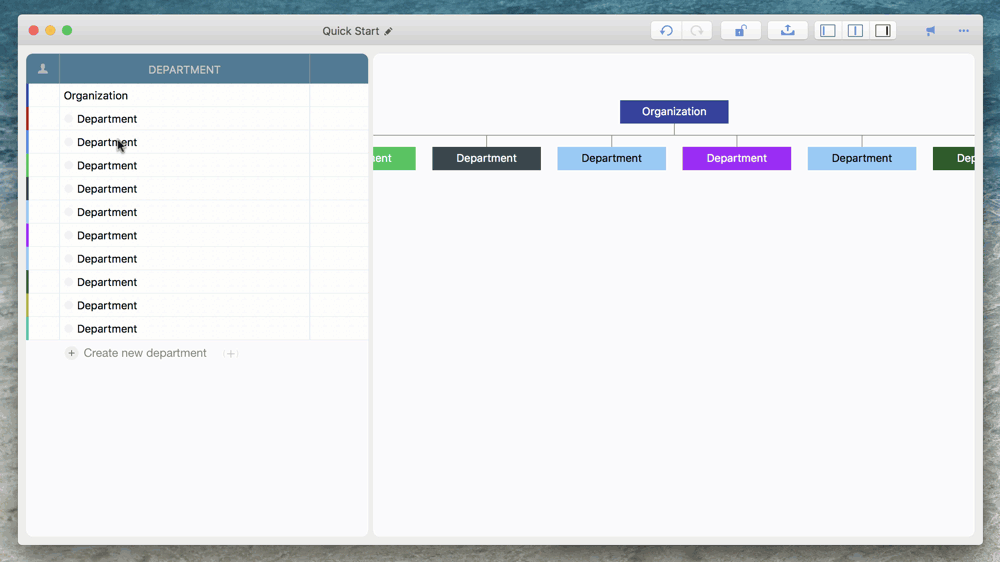Toggle the padlock lock button
The height and width of the screenshot is (562, 1000).
(740, 31)
